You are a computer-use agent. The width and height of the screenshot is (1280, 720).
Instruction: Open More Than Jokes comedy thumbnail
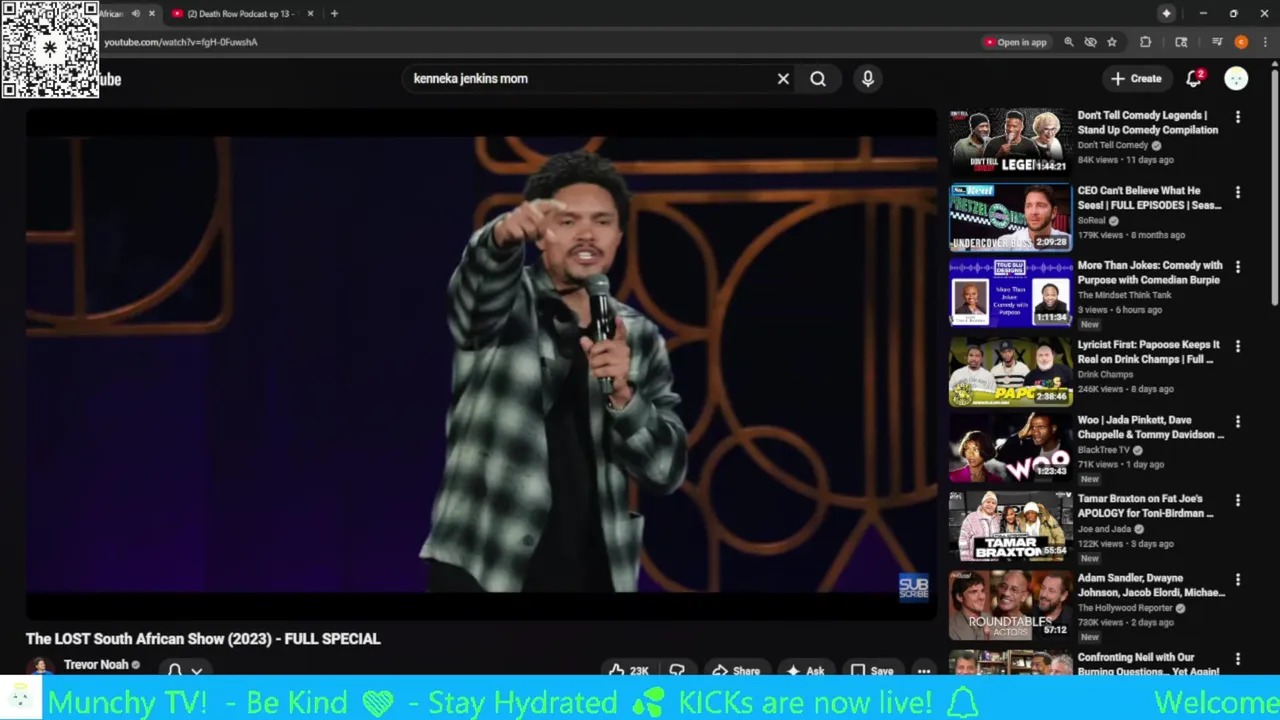point(1010,292)
